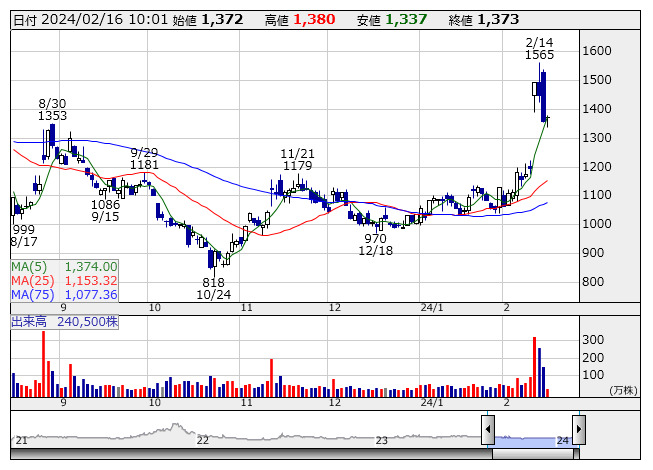Click the 1600 price axis label
Image resolution: width=653 pixels, height=470 pixels.
click(x=596, y=51)
